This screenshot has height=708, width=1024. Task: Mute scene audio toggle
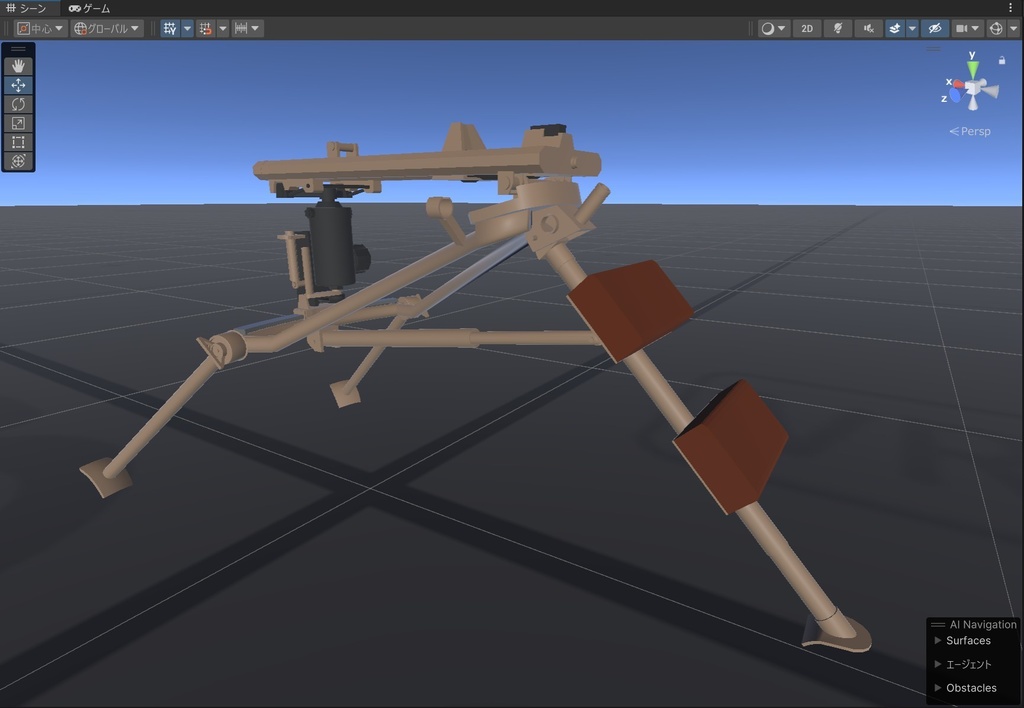coord(869,28)
